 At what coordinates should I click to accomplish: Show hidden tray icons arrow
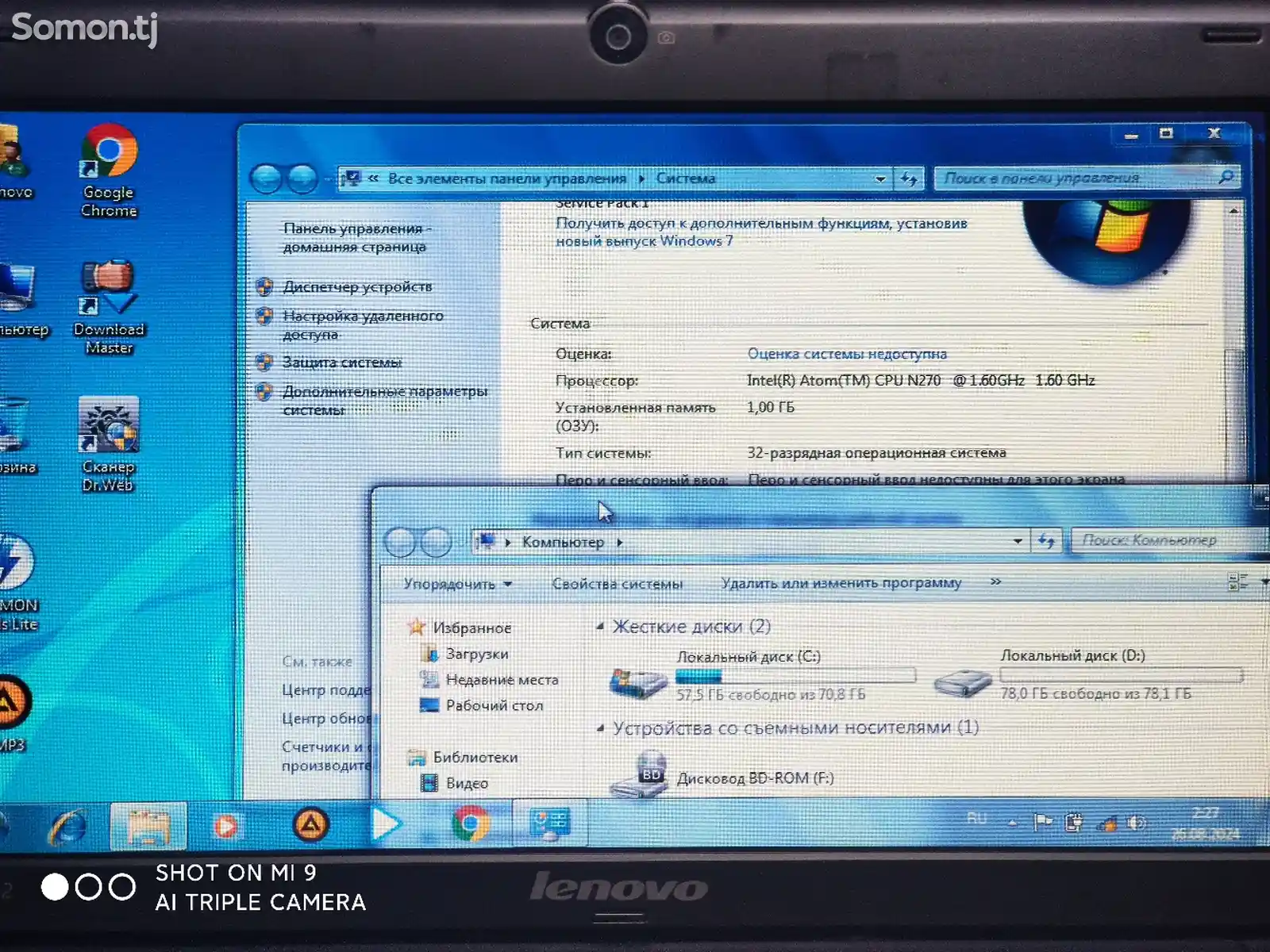coord(1012,823)
